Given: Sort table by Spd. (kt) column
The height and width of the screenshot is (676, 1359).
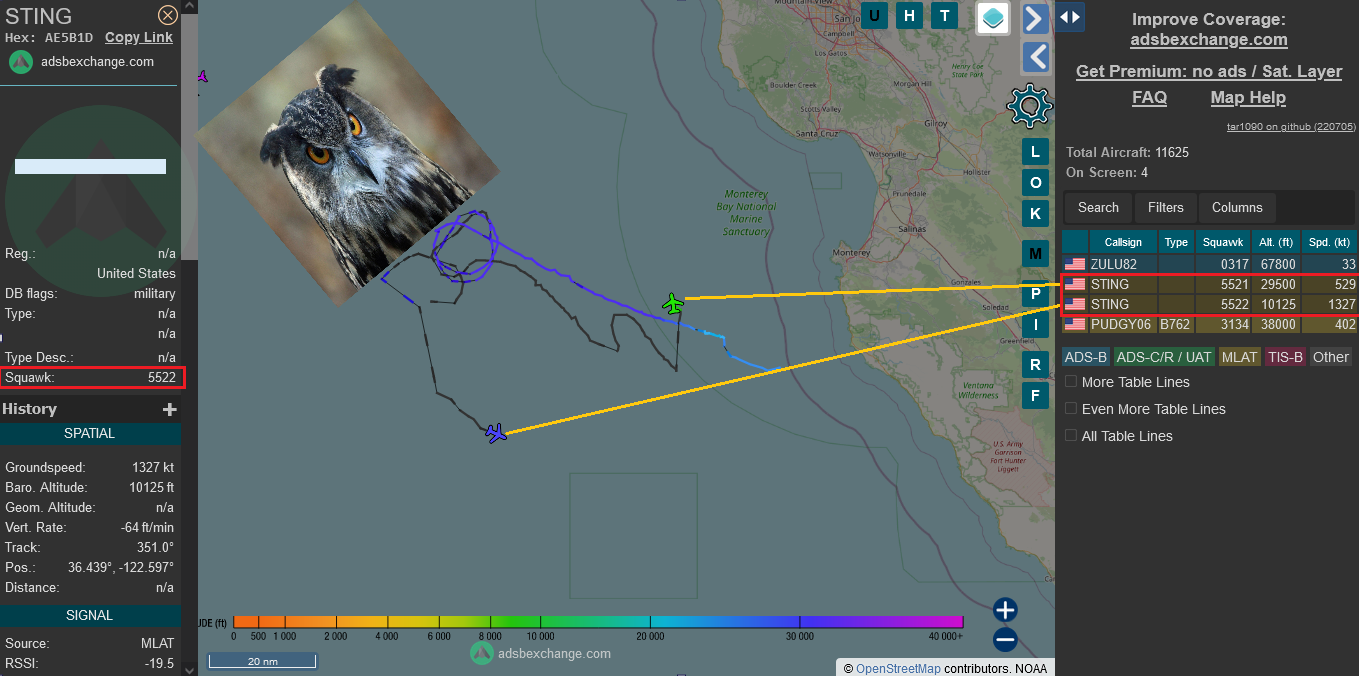Looking at the screenshot, I should click(x=1329, y=242).
